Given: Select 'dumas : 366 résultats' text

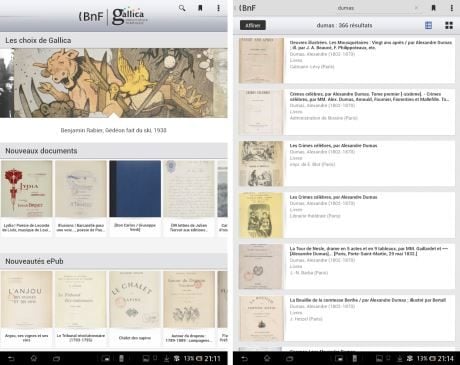Looking at the screenshot, I should coord(344,25).
